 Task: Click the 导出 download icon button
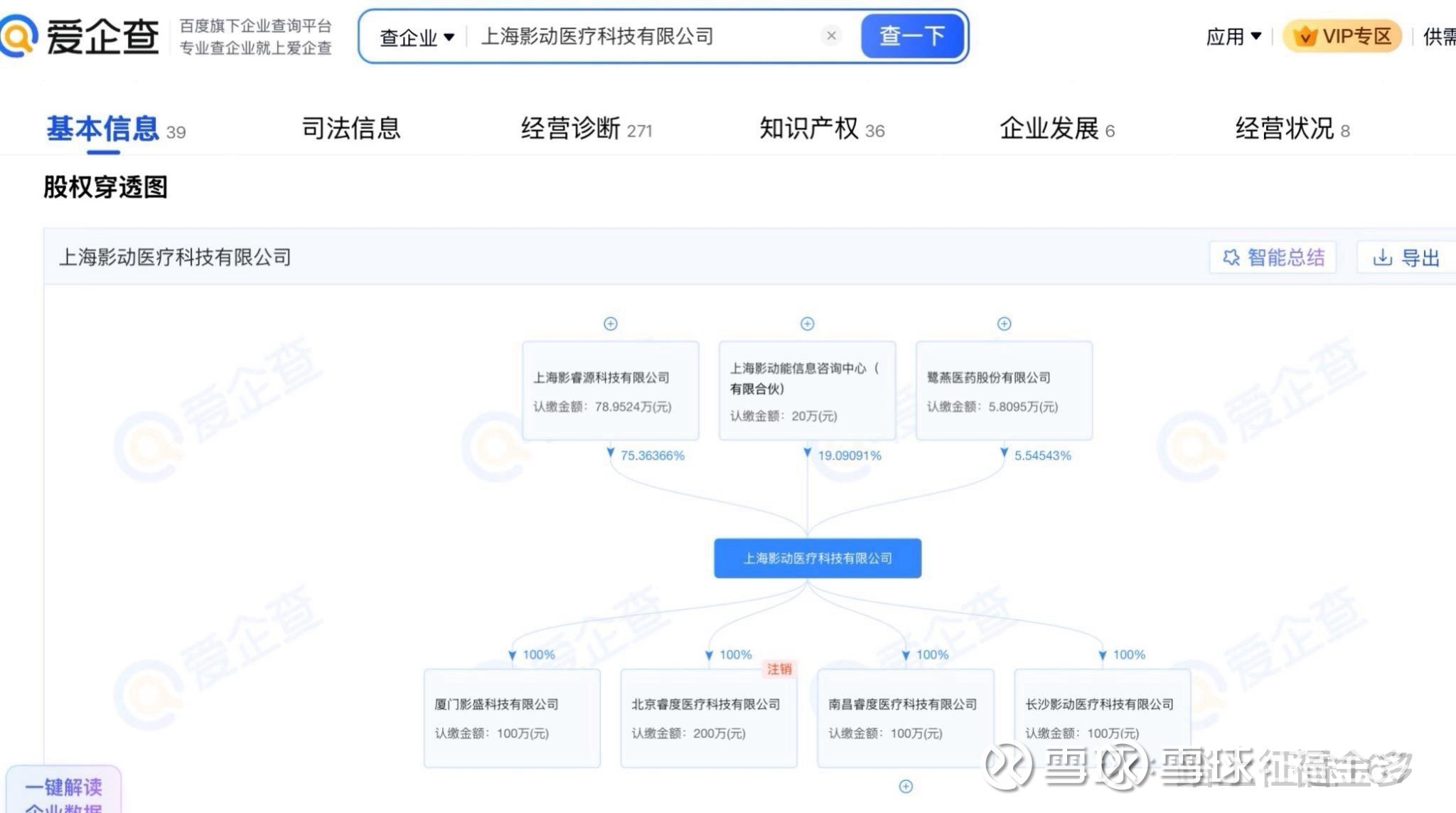tap(1406, 257)
